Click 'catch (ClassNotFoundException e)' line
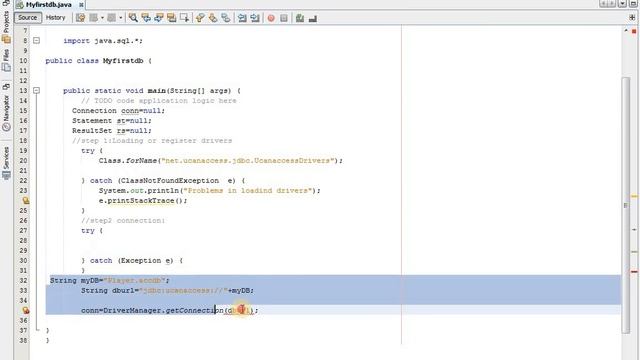 click(163, 181)
